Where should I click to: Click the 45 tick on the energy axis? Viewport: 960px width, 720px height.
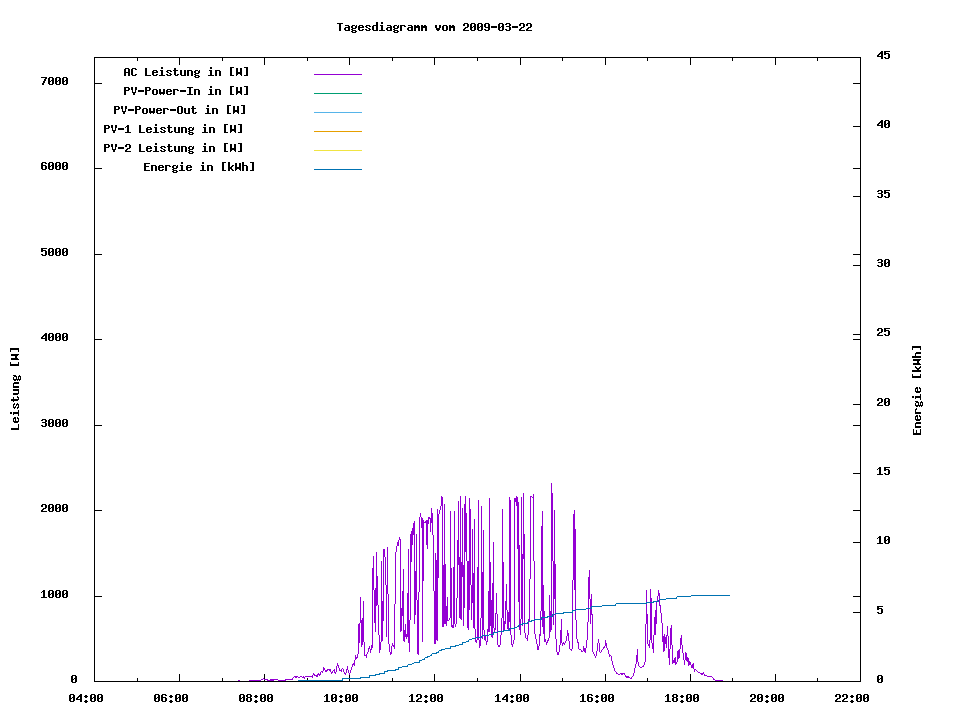(x=883, y=55)
